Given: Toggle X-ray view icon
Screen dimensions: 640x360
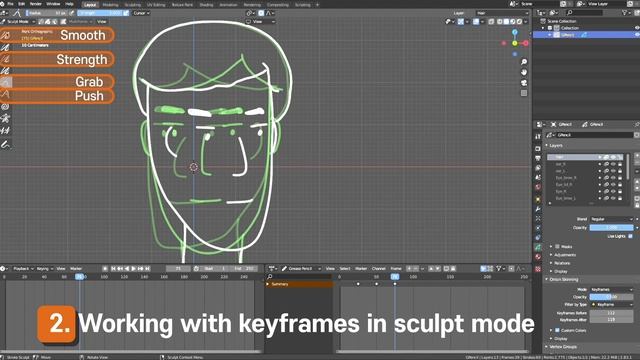Looking at the screenshot, I should [x=491, y=21].
